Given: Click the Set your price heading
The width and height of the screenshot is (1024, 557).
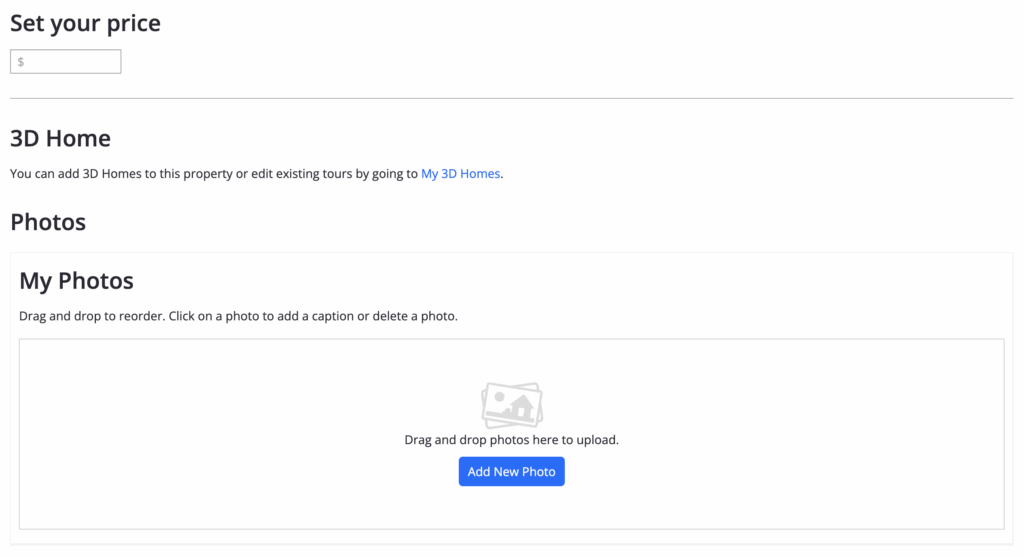Looking at the screenshot, I should (x=85, y=23).
